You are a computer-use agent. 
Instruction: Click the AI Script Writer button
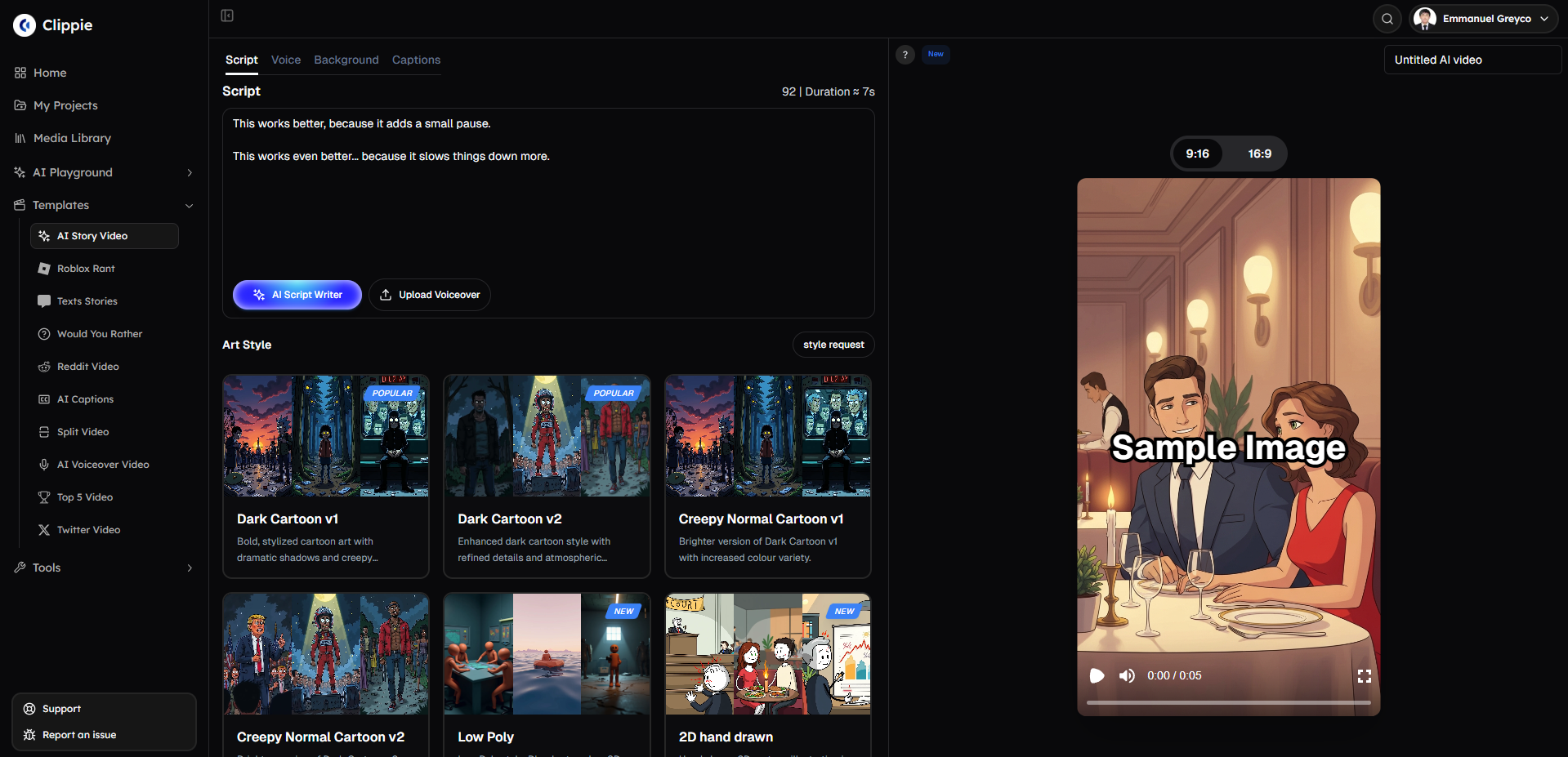coord(297,295)
